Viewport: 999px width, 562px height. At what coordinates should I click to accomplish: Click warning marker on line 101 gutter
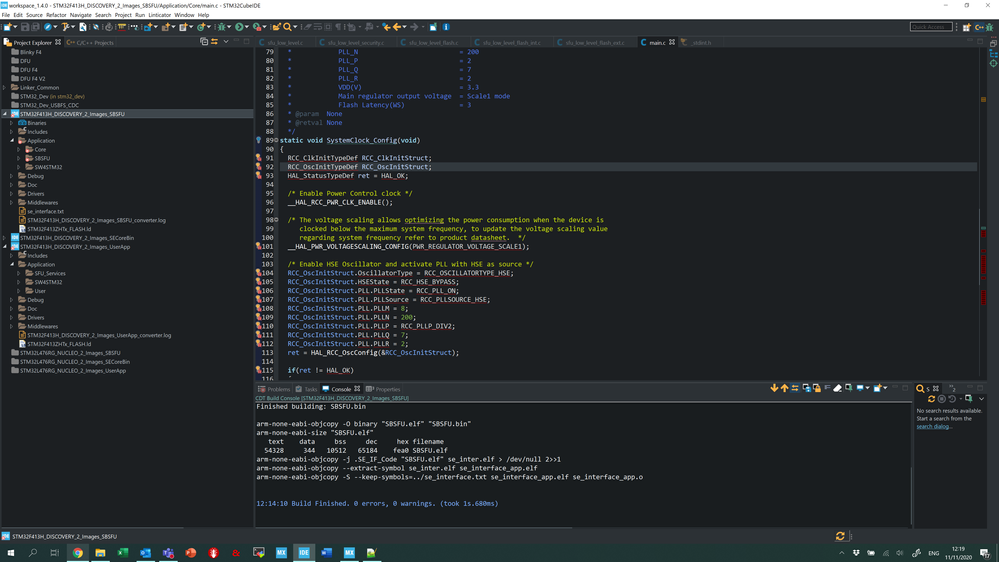click(x=259, y=247)
